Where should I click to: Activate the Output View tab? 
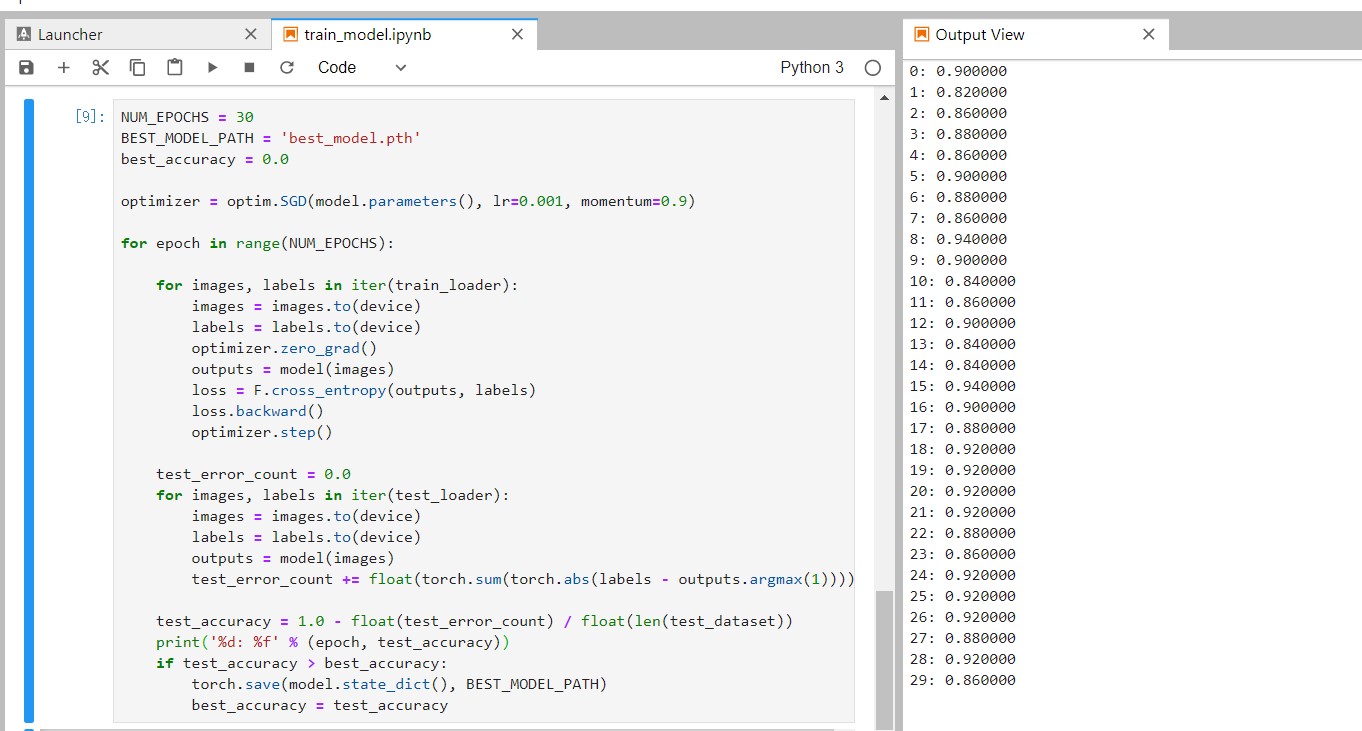1035,34
